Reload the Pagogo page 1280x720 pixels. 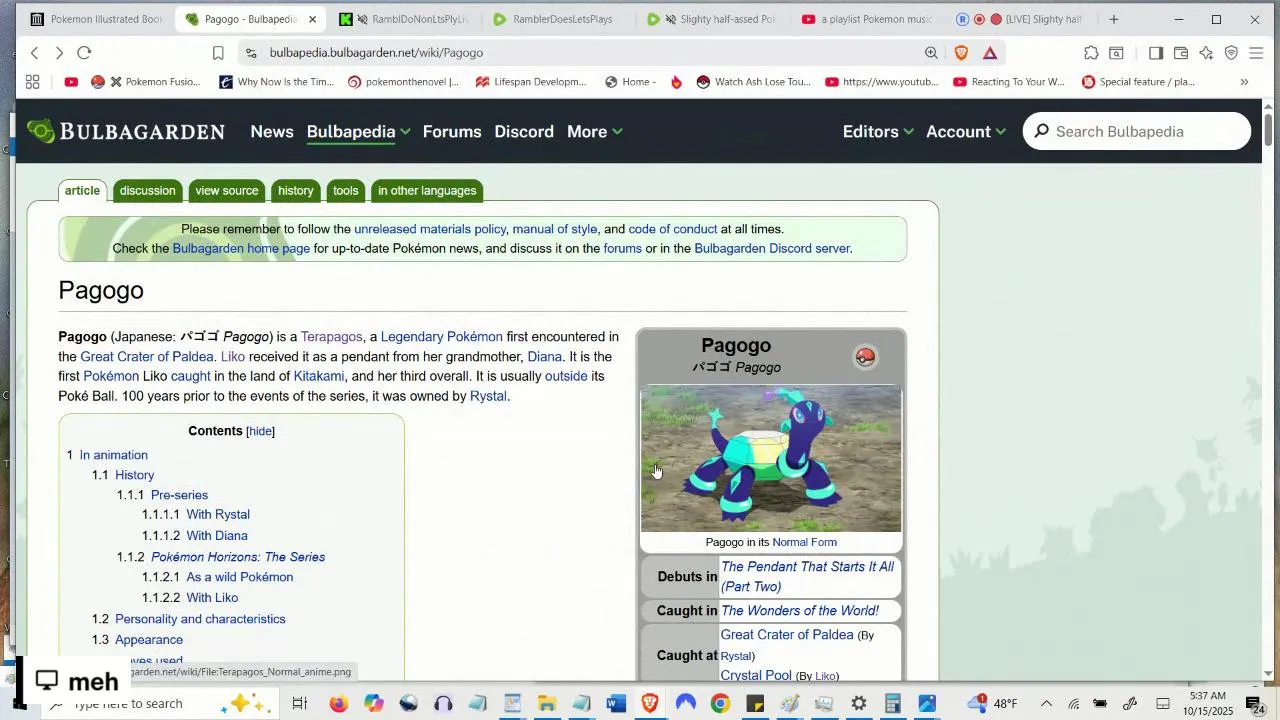point(84,53)
